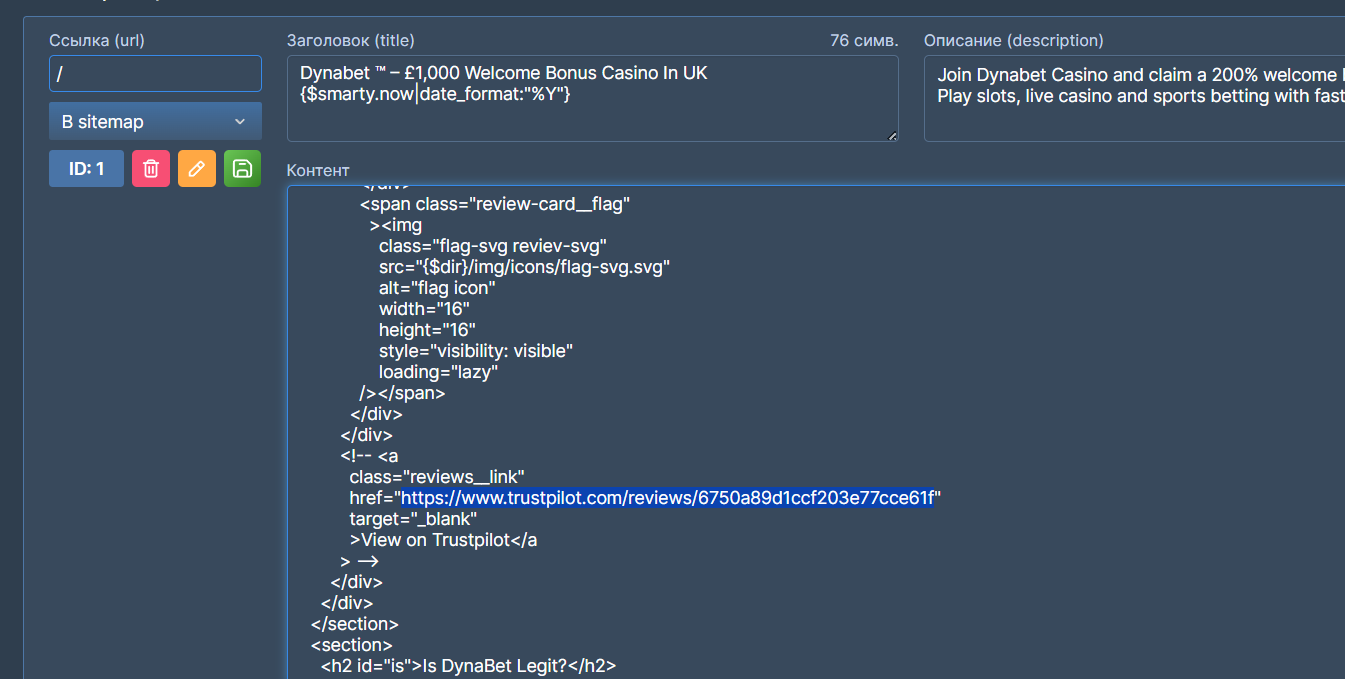
Task: Click the line 'loading="lazy"'
Action: [438, 372]
